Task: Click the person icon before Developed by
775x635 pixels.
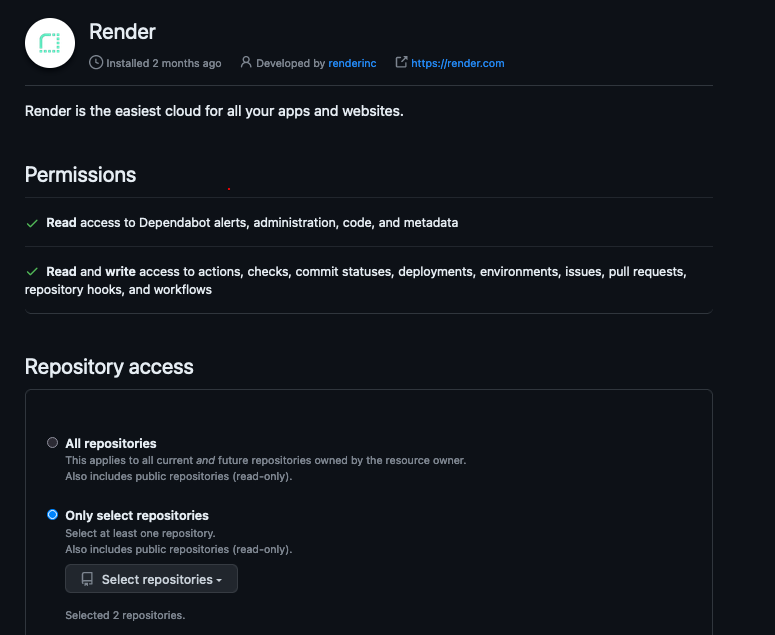Action: 246,63
